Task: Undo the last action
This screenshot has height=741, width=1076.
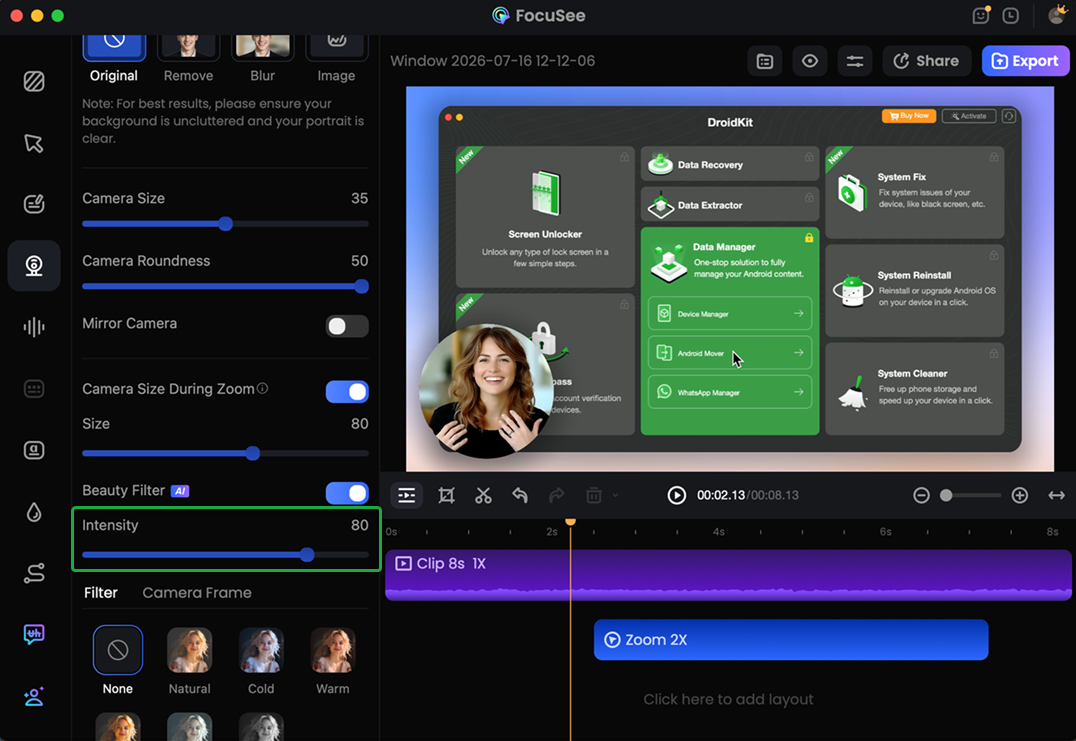Action: pyautogui.click(x=520, y=495)
